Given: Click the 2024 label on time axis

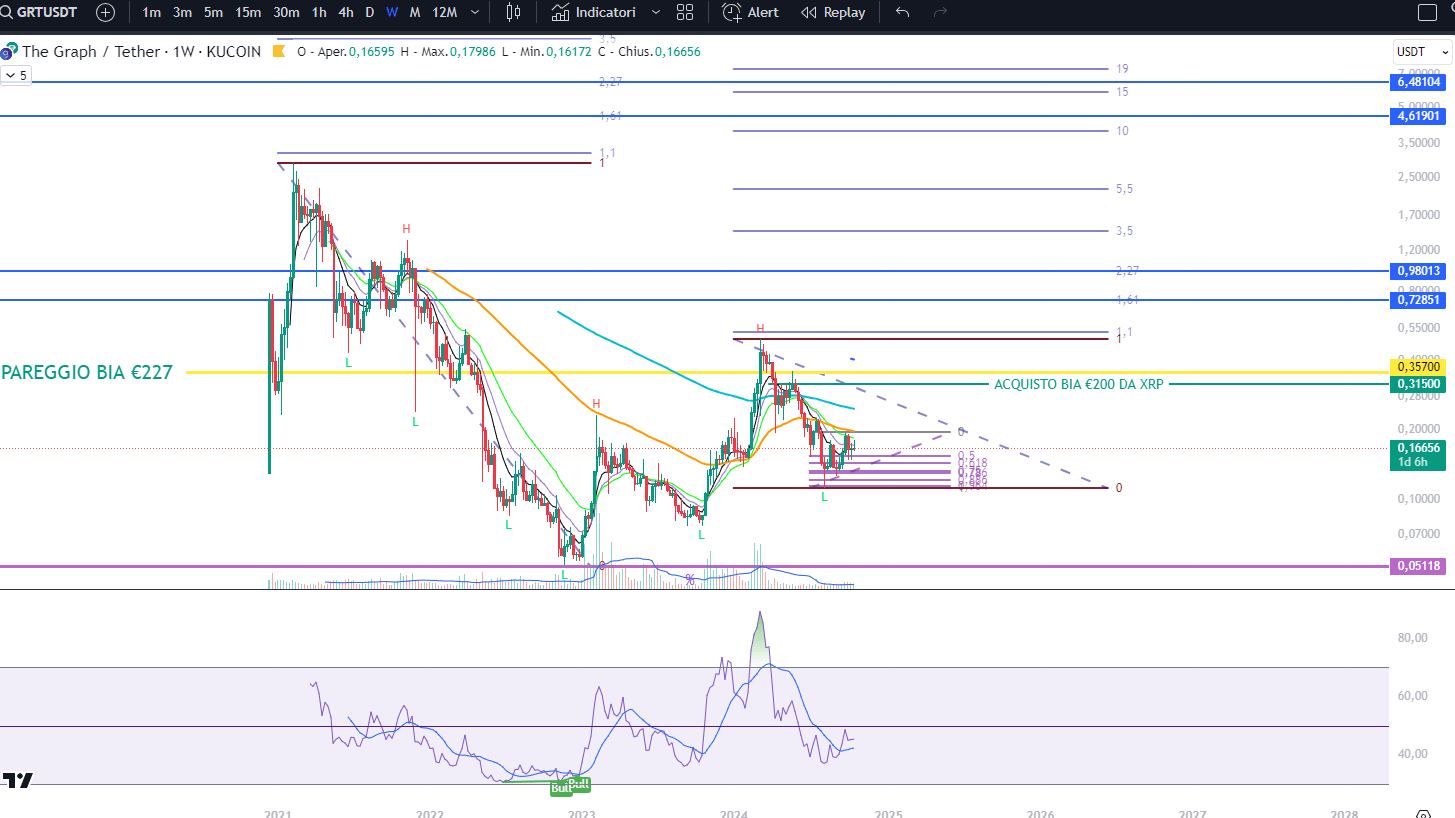Looking at the screenshot, I should pos(735,815).
